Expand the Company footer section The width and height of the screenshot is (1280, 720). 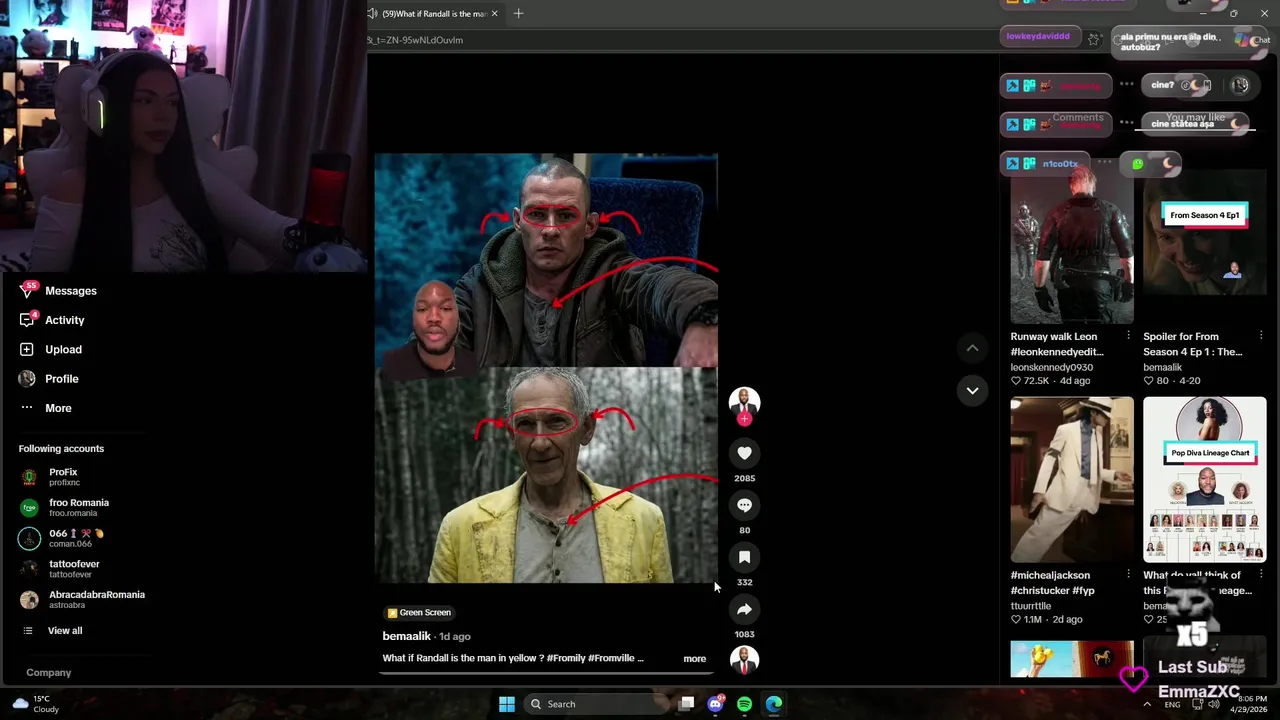coord(49,673)
